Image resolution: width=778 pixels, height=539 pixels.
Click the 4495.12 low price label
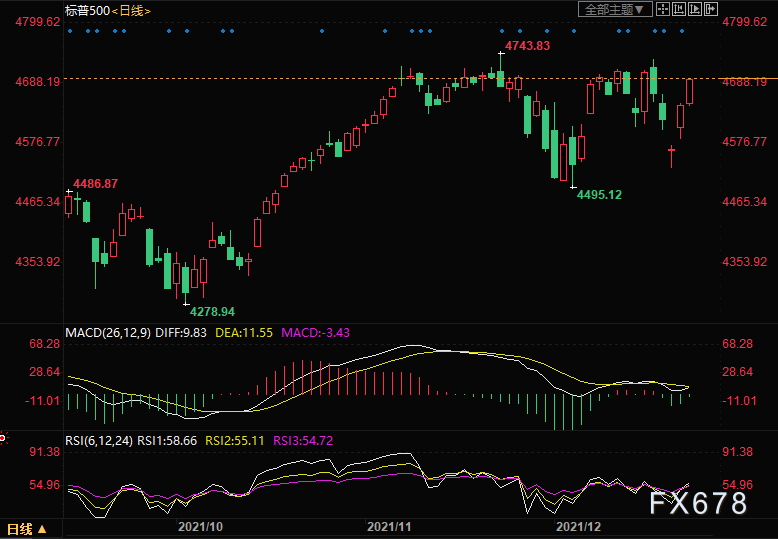click(x=599, y=195)
